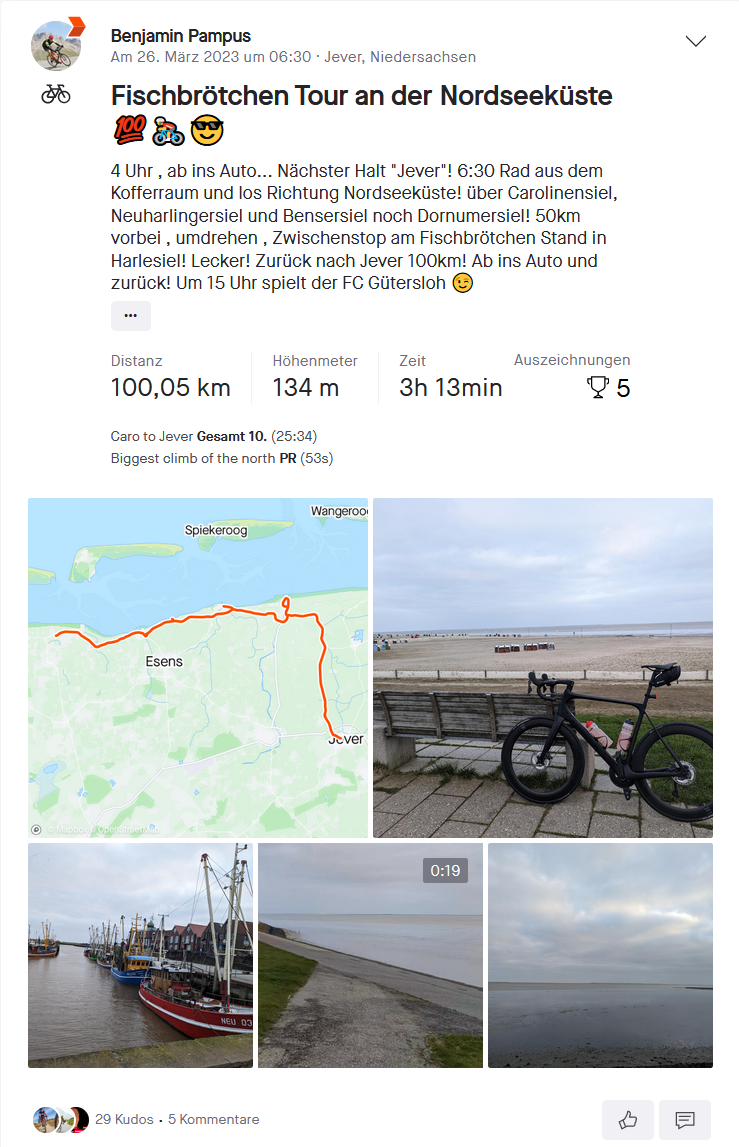The image size is (739, 1147).
Task: Open the bike at beach photo
Action: click(542, 667)
